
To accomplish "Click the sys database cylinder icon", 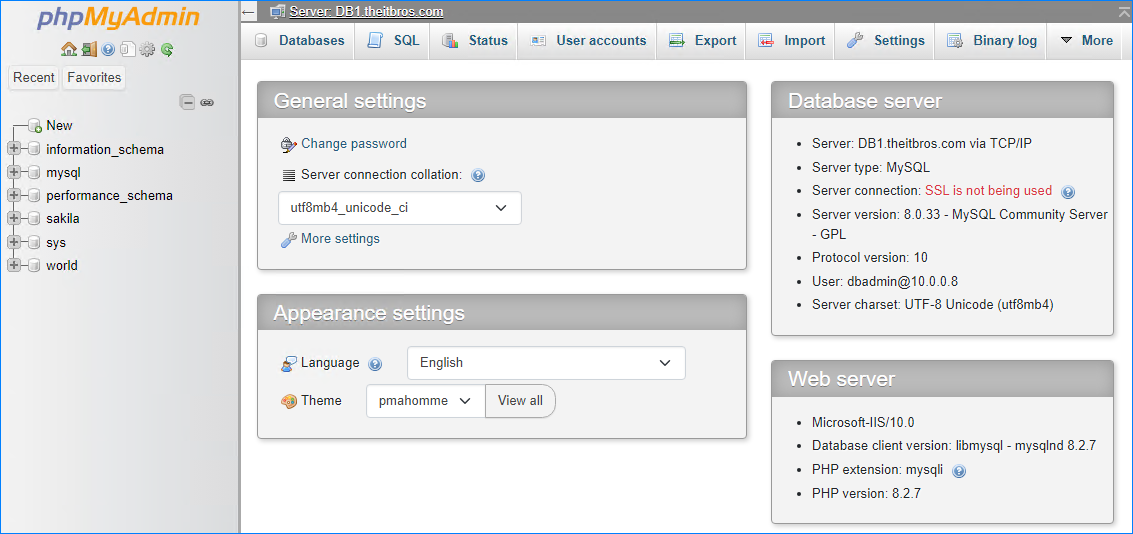I will [x=33, y=242].
